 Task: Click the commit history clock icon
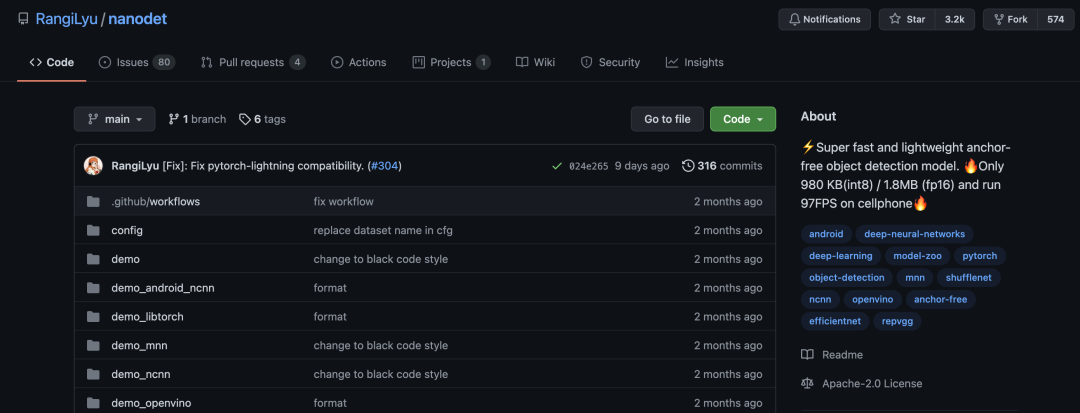[x=688, y=166]
